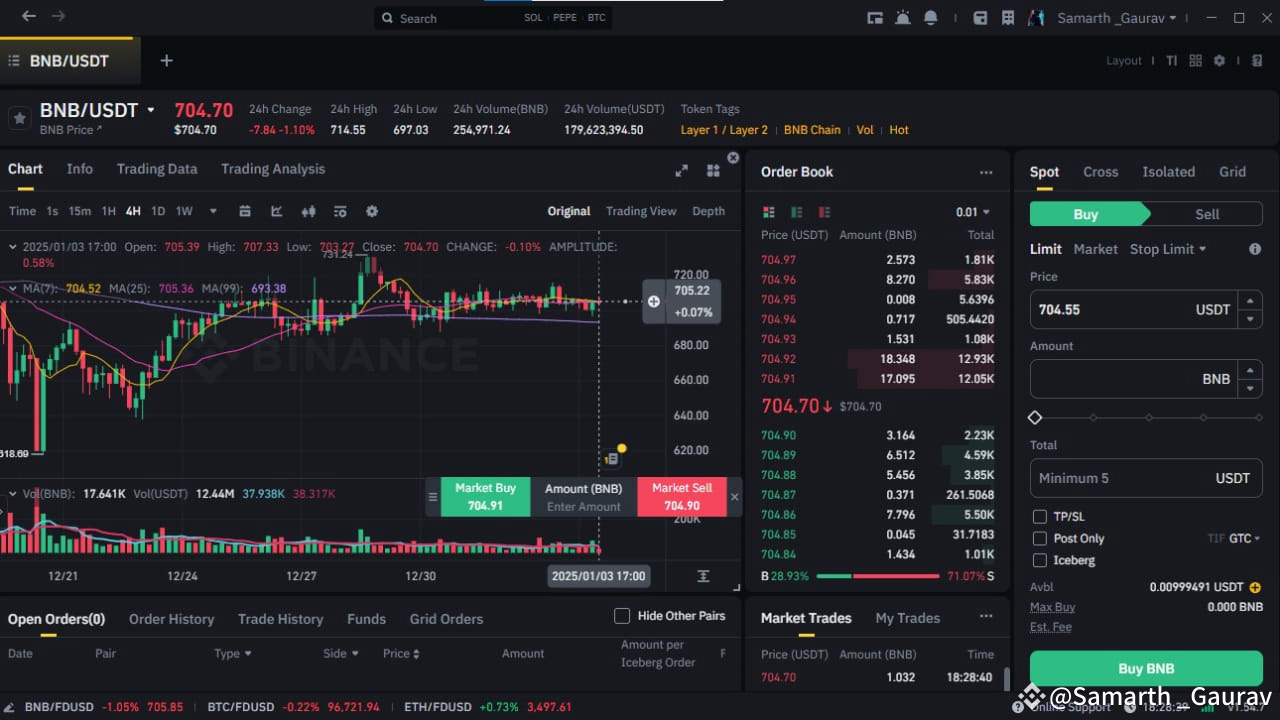
Task: Collapse the MA indicator line chevron
Action: 12,289
